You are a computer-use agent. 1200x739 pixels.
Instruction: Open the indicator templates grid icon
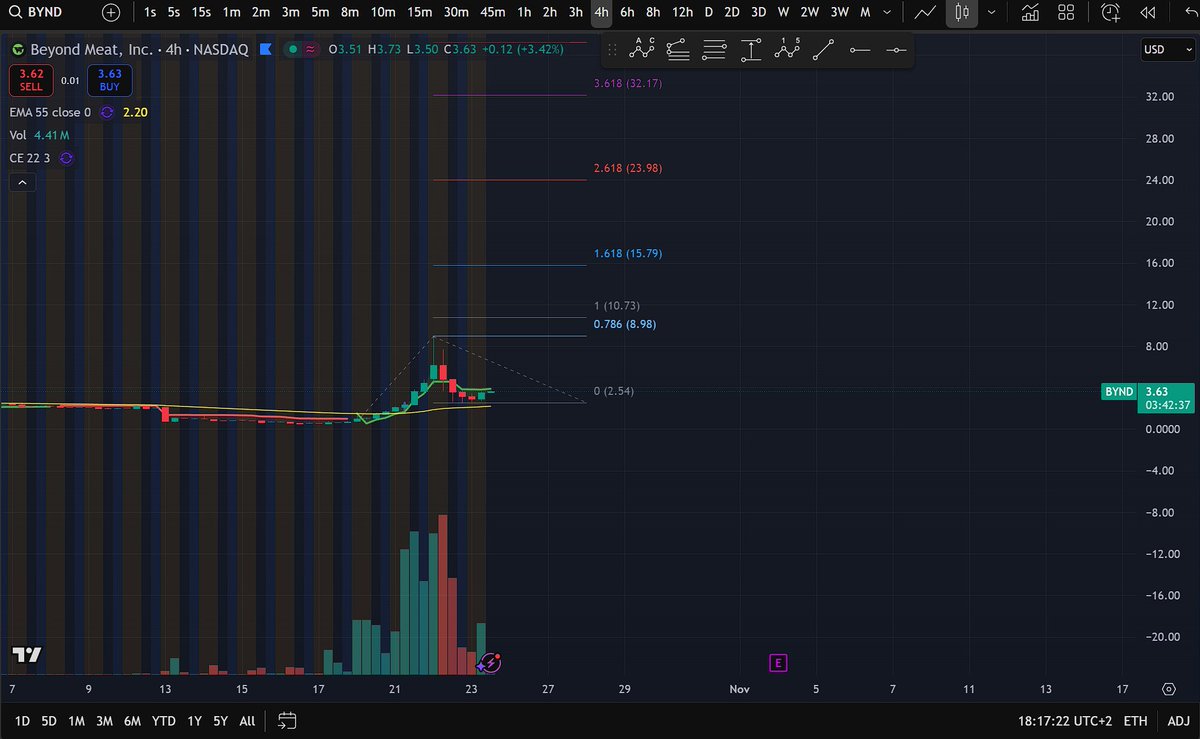(1066, 13)
